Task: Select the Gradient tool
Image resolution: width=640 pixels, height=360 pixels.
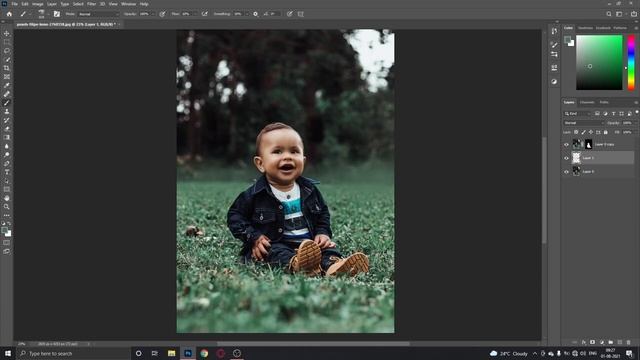Action: click(7, 137)
